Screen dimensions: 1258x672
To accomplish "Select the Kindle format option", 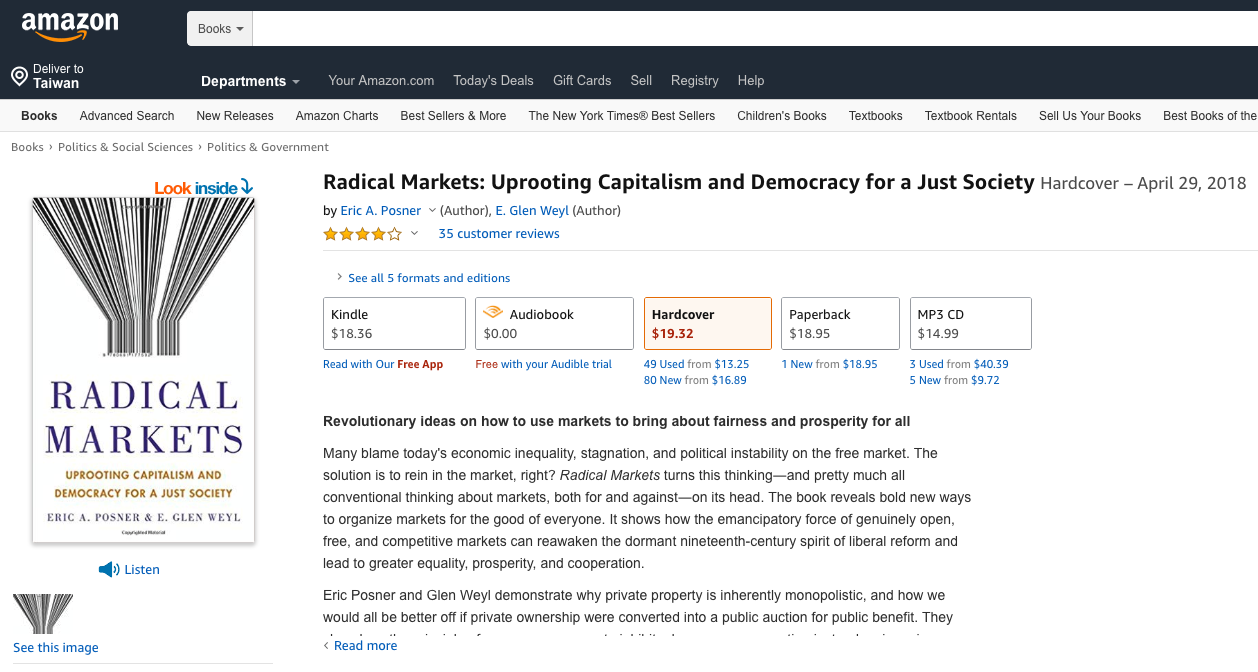I will (x=394, y=323).
